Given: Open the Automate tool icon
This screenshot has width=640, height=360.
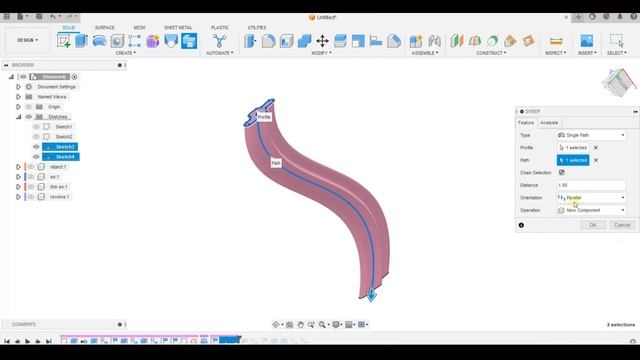Looking at the screenshot, I should pos(220,41).
